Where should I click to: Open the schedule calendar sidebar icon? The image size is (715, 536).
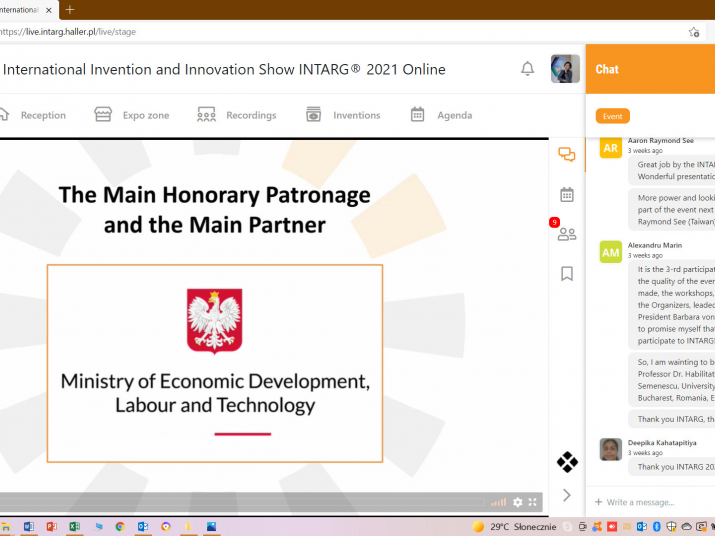[x=567, y=195]
